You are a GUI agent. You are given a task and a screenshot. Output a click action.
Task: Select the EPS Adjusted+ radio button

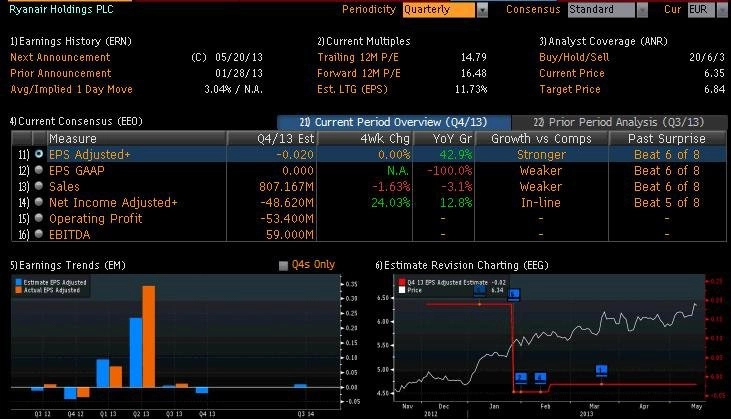coord(39,154)
